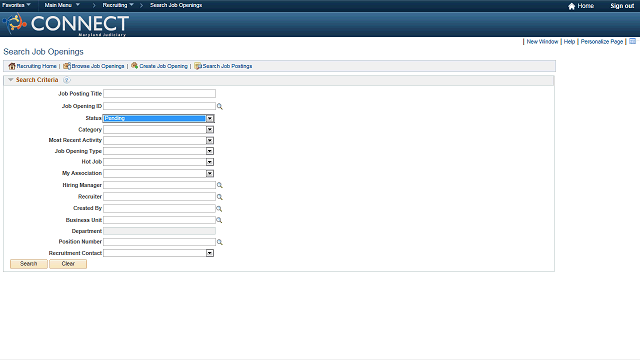The image size is (640, 360).
Task: Click the Recruiter input field
Action: 159,197
